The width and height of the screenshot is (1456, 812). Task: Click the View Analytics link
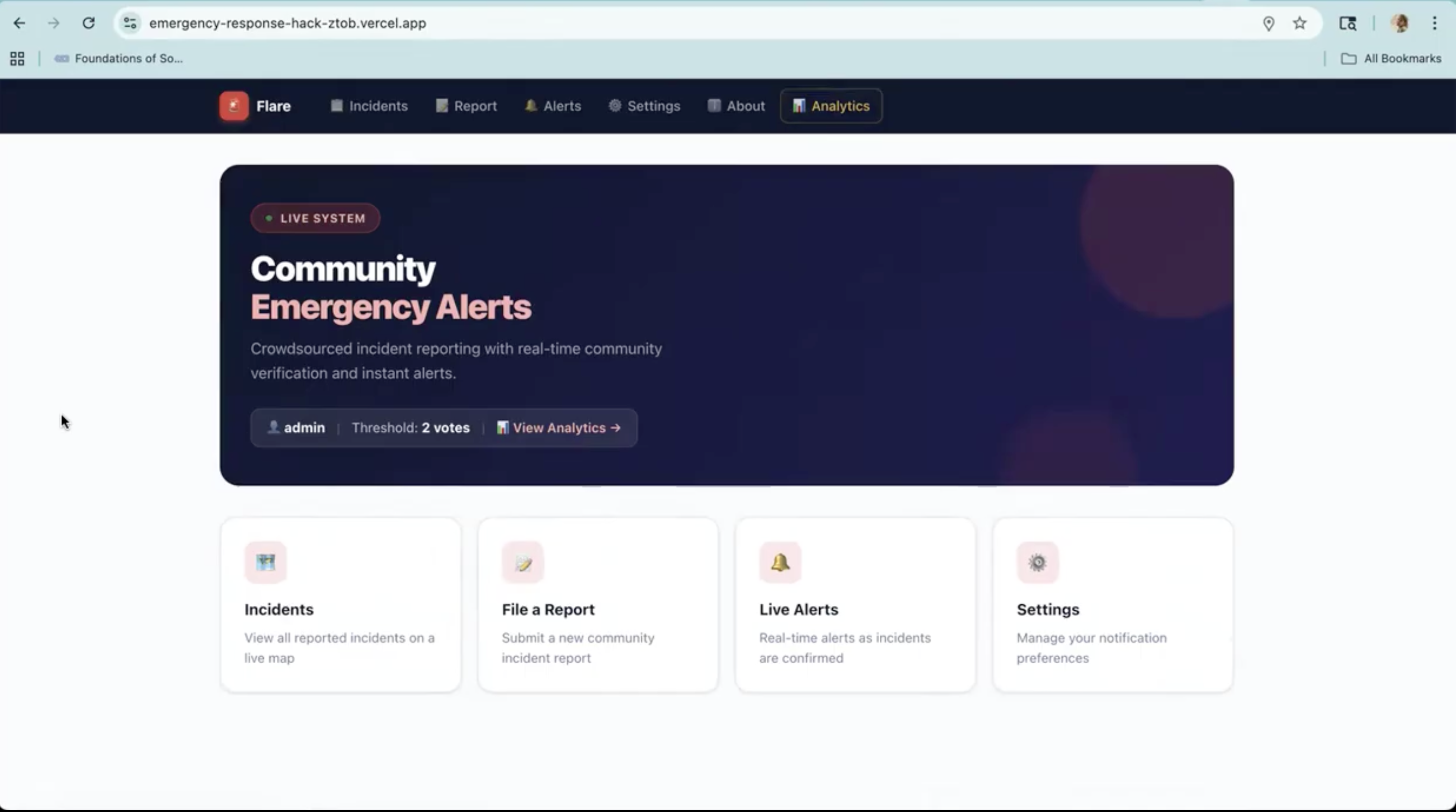558,428
